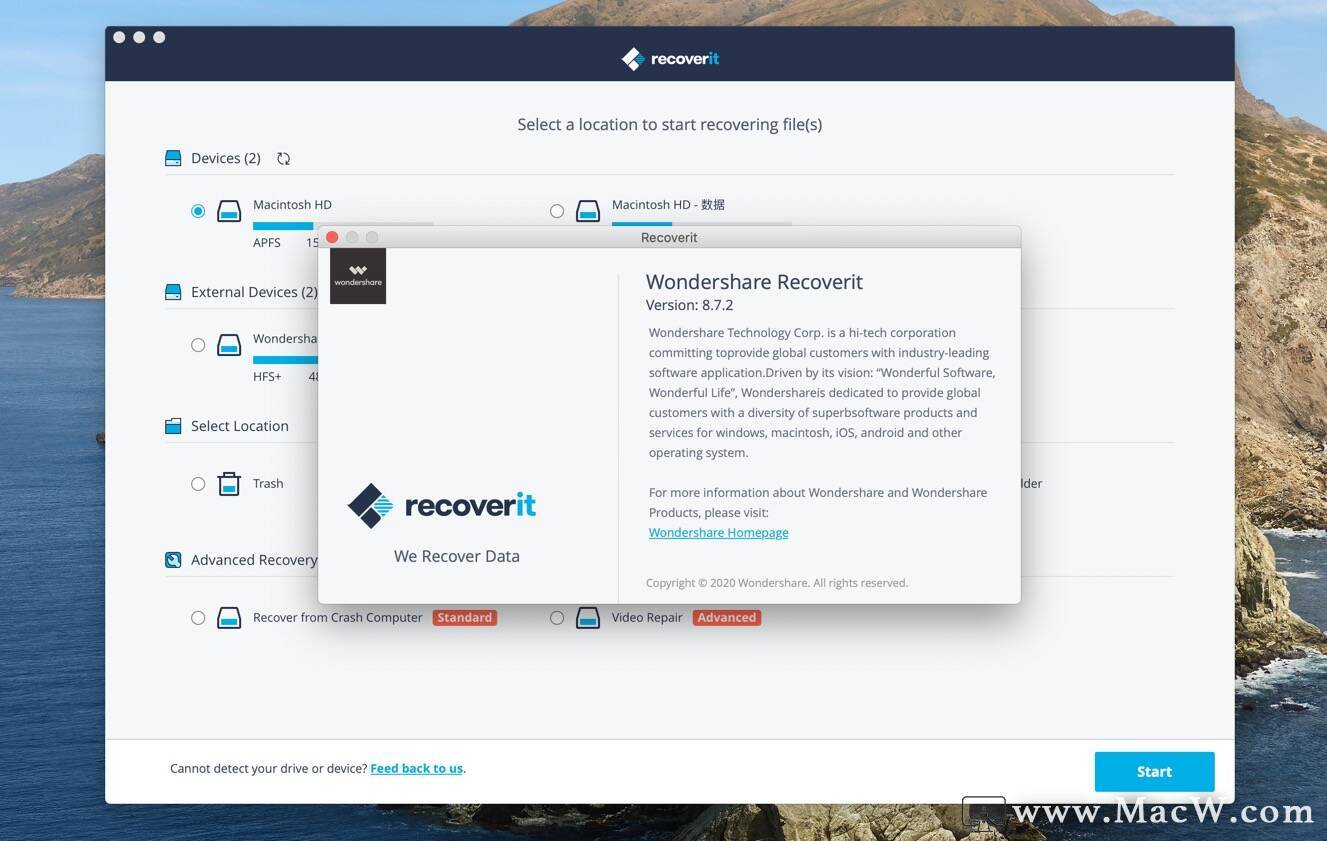Select Recover from Crash Computer radio button
The image size is (1327, 841).
(198, 618)
